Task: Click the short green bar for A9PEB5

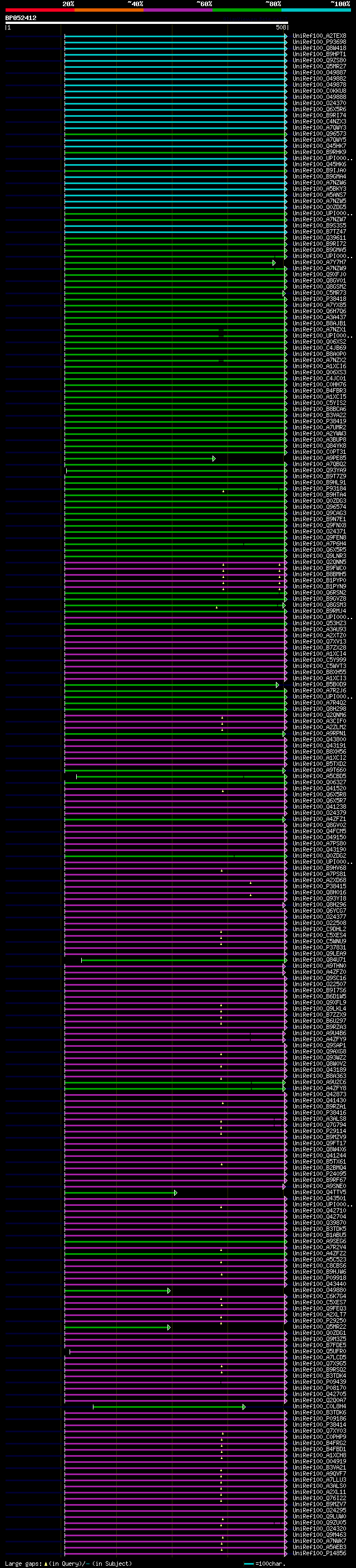Action: (140, 458)
